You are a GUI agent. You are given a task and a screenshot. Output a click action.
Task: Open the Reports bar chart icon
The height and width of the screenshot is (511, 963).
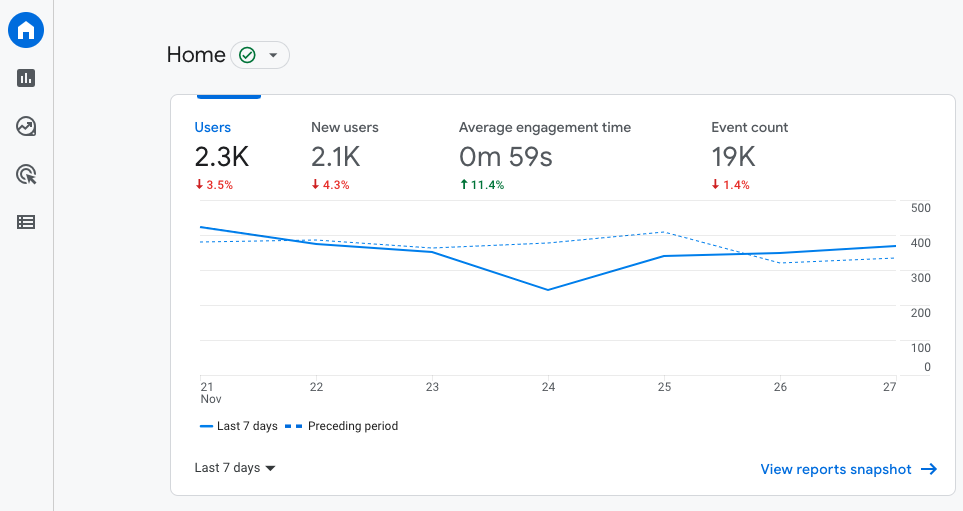click(26, 78)
